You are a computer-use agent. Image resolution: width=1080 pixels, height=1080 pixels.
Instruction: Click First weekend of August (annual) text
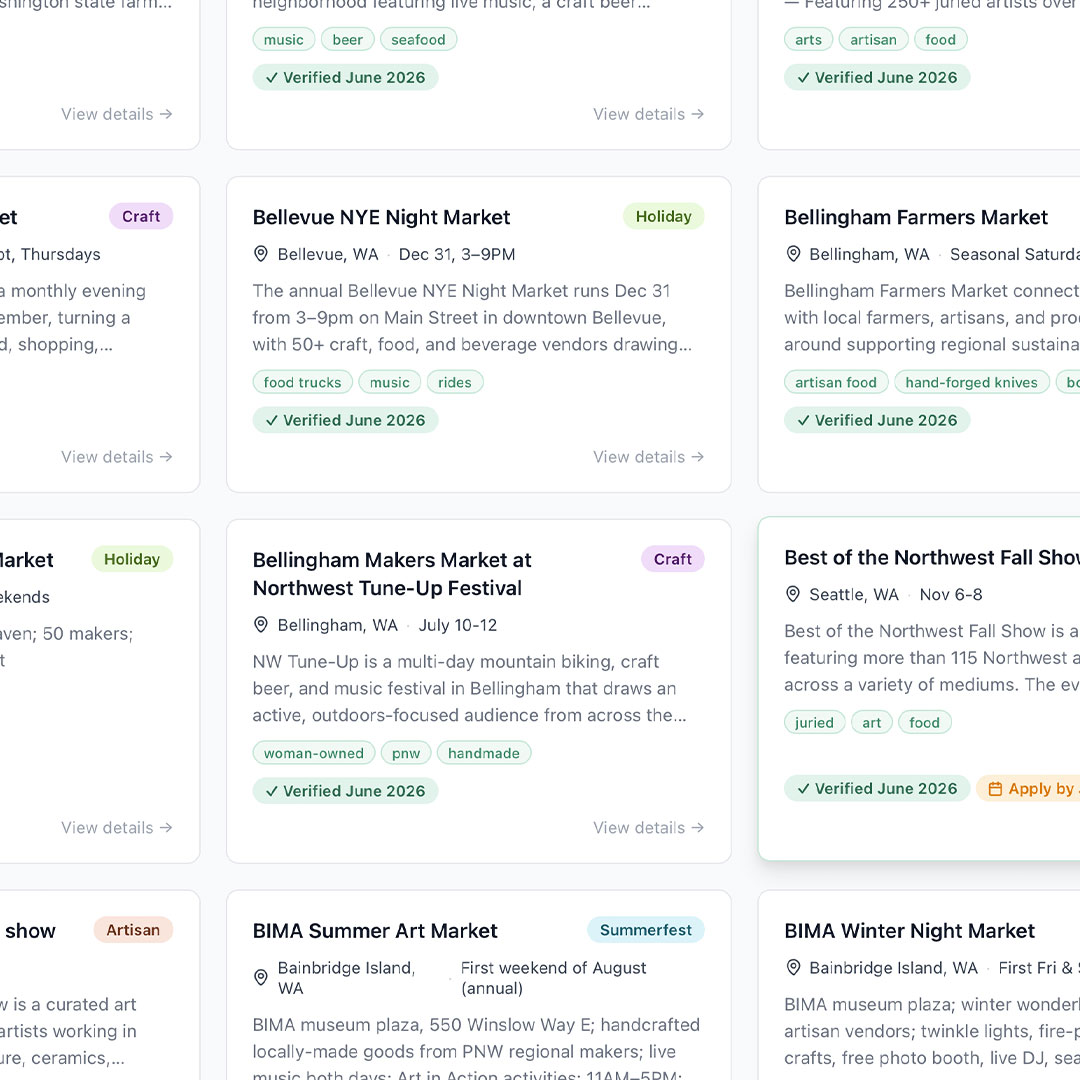(553, 977)
